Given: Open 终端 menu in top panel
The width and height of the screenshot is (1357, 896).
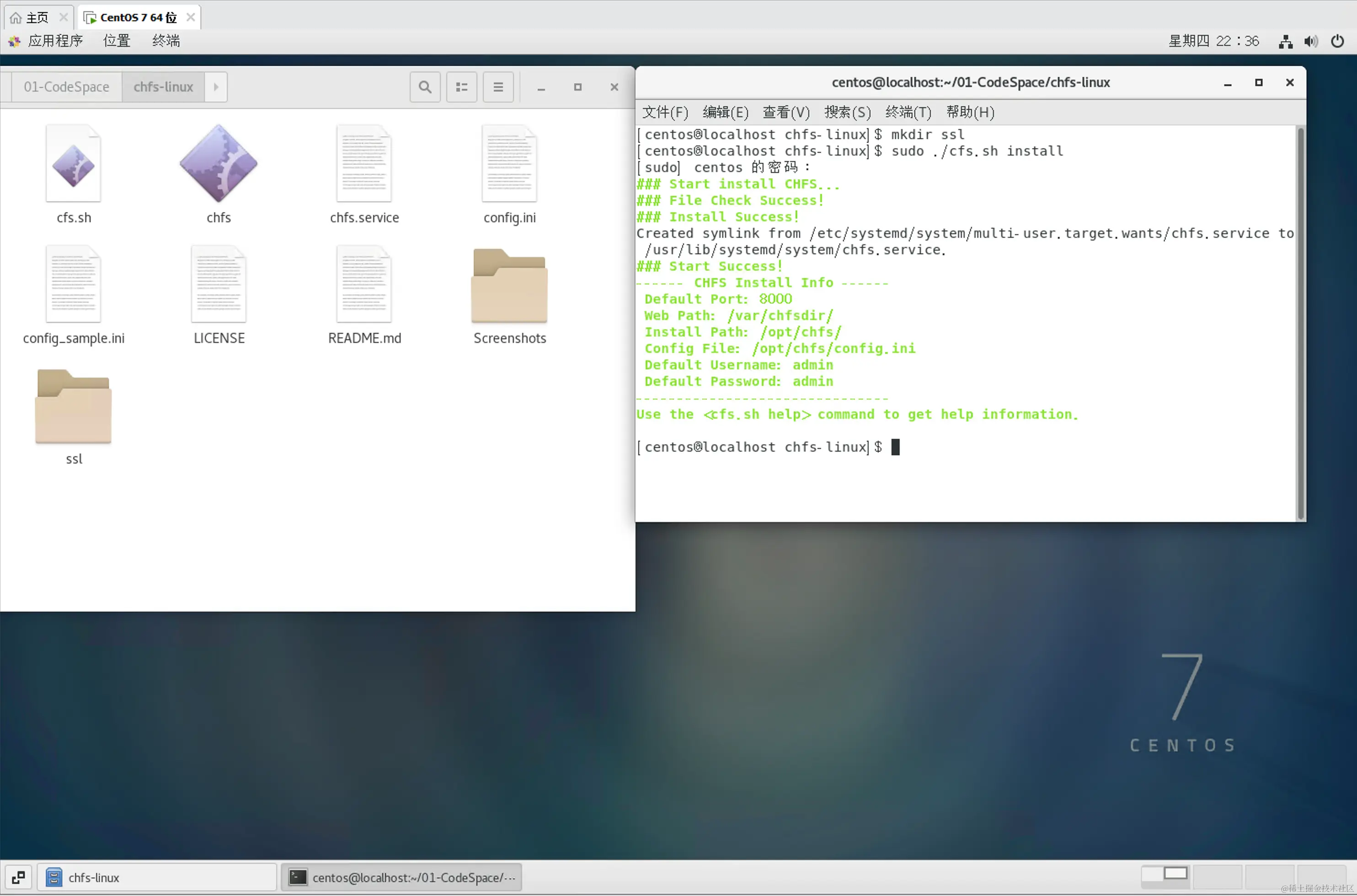Looking at the screenshot, I should (166, 41).
